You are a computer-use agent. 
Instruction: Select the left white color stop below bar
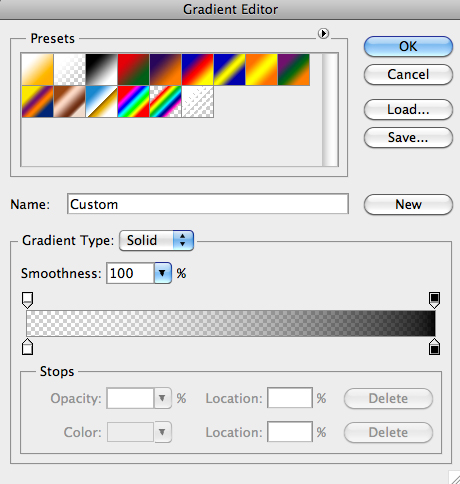click(27, 347)
